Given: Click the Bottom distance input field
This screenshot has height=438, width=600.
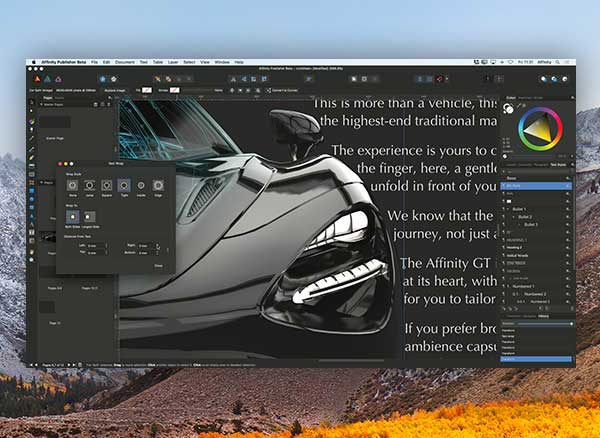Looking at the screenshot, I should coord(146,253).
